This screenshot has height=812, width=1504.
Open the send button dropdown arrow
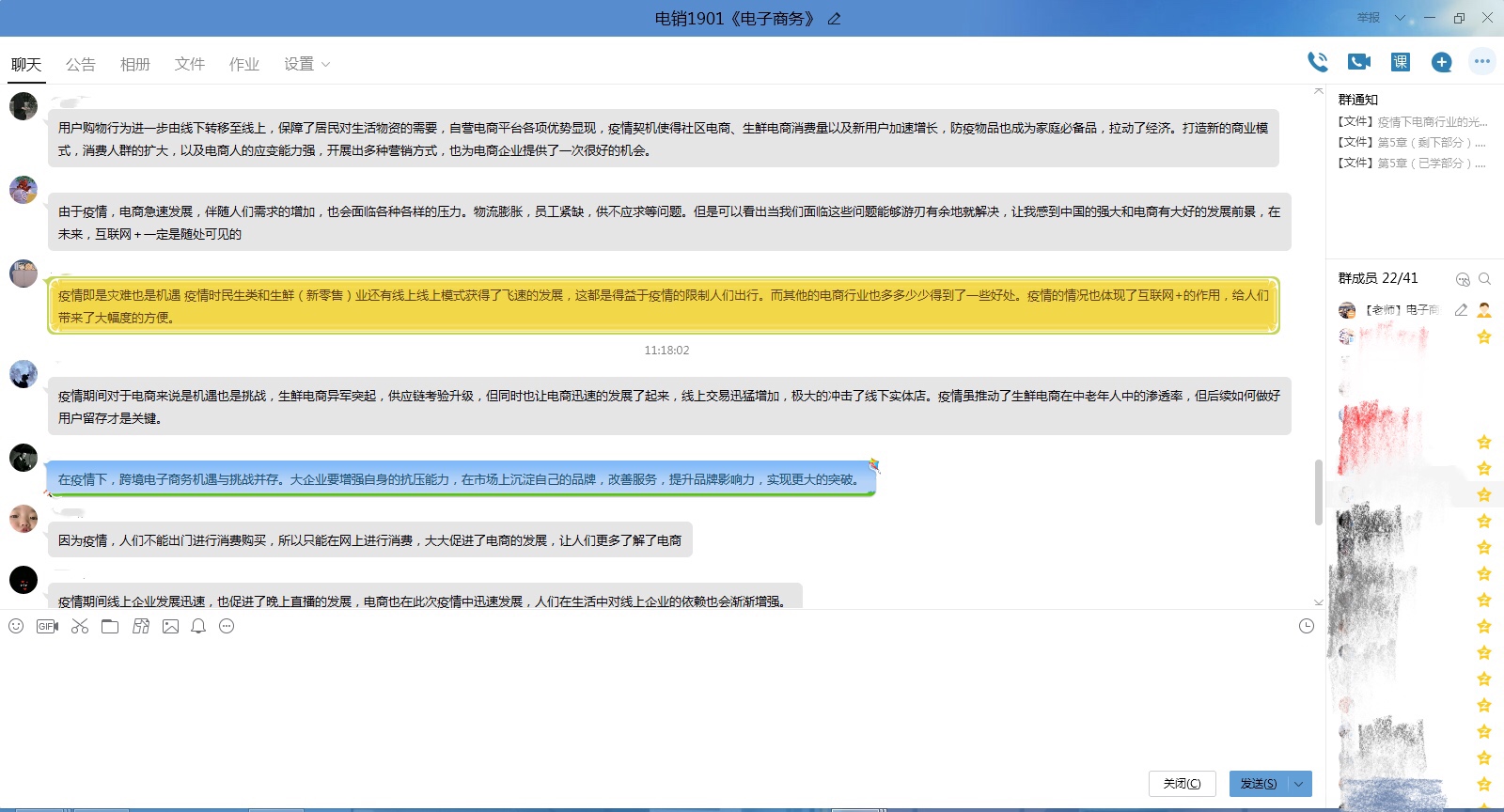[x=1299, y=784]
